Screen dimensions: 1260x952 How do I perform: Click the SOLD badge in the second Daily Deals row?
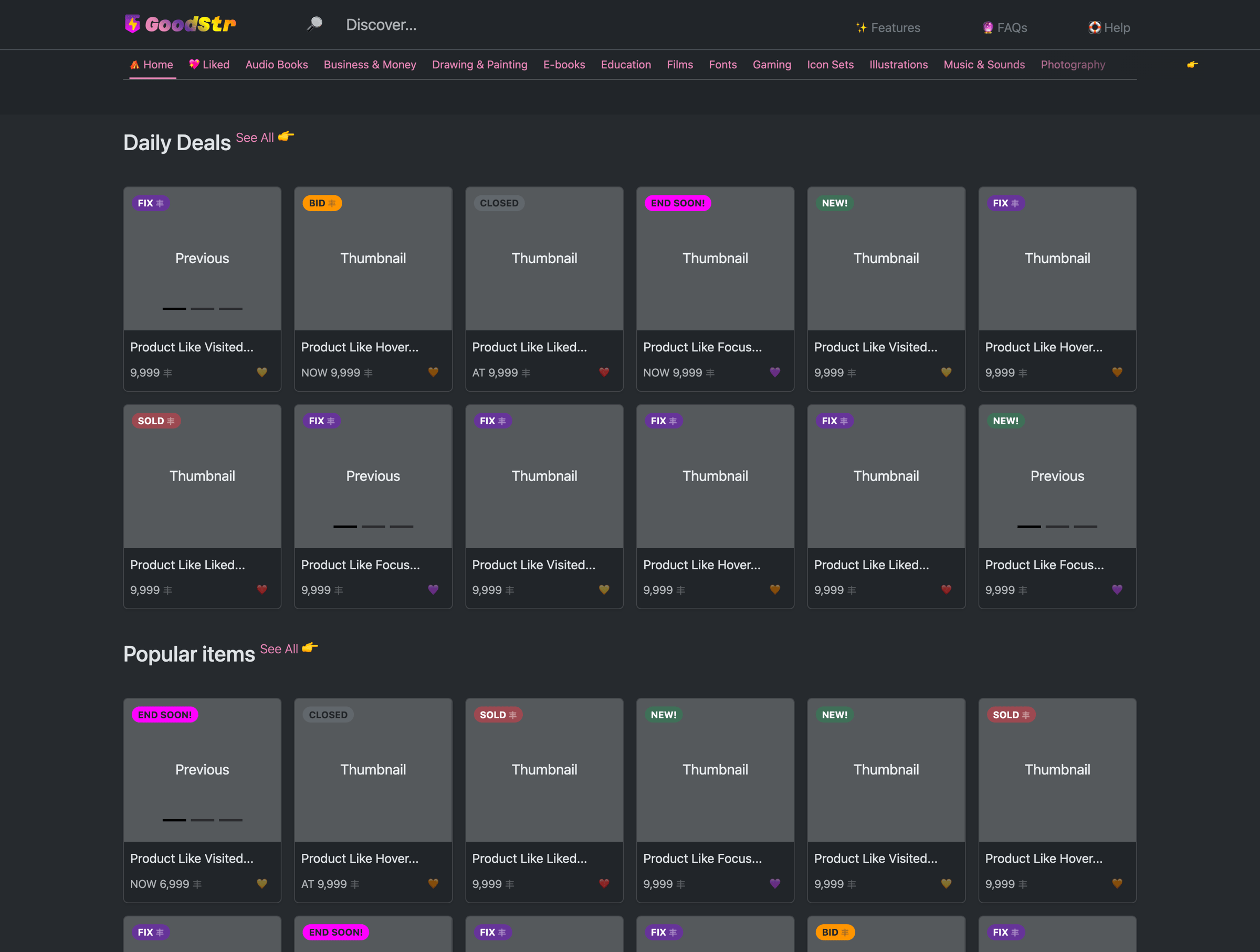(155, 421)
